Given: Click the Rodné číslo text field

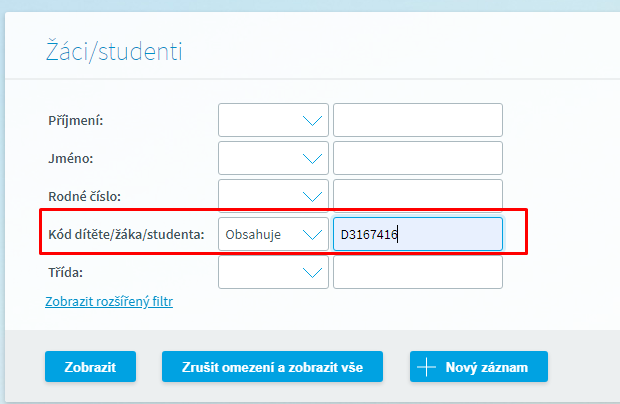Looking at the screenshot, I should [x=417, y=195].
